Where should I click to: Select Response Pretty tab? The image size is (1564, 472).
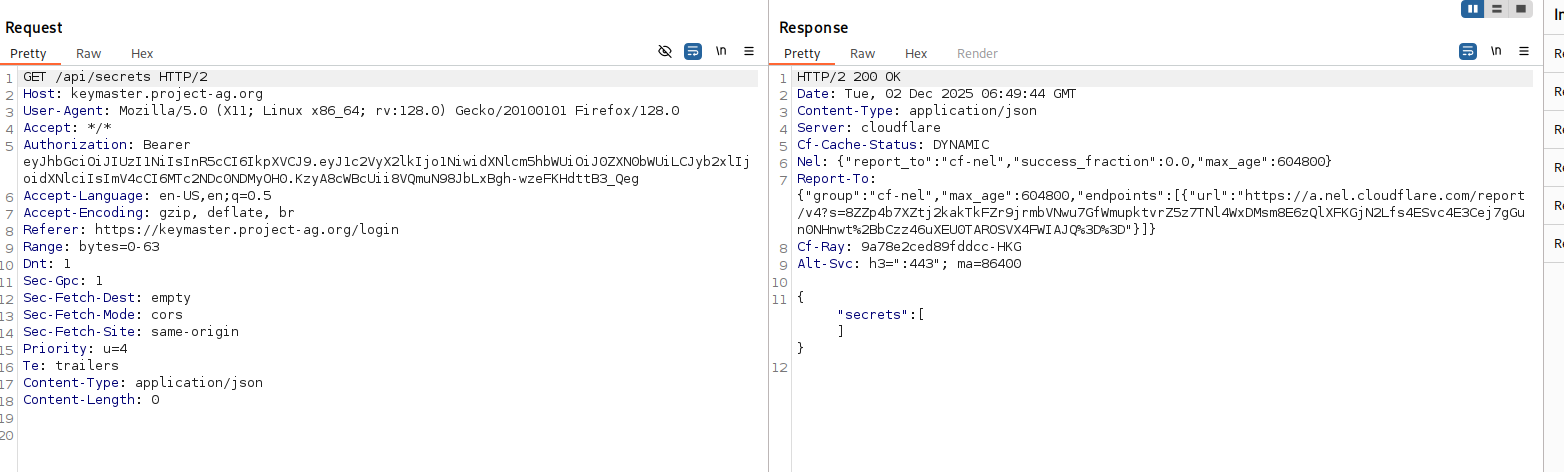pos(802,54)
